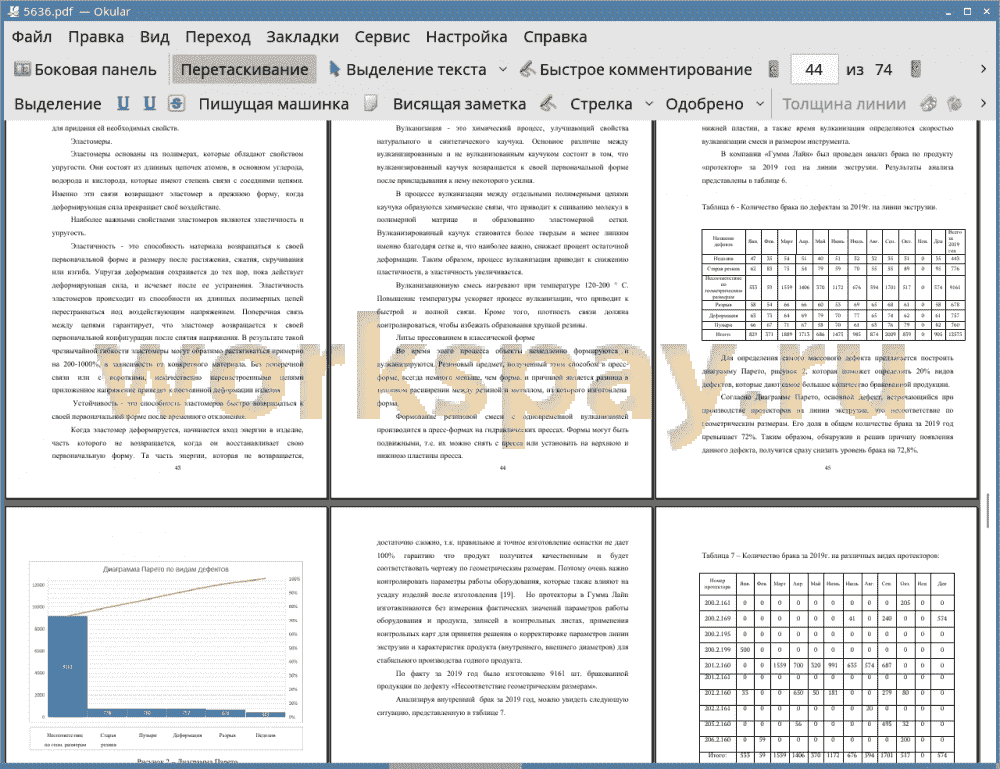Click the Толщина линии line width button

[844, 104]
